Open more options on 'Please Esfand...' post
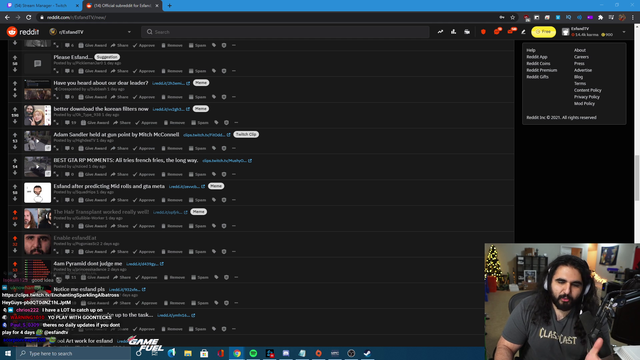640x360 pixels. 234,71
